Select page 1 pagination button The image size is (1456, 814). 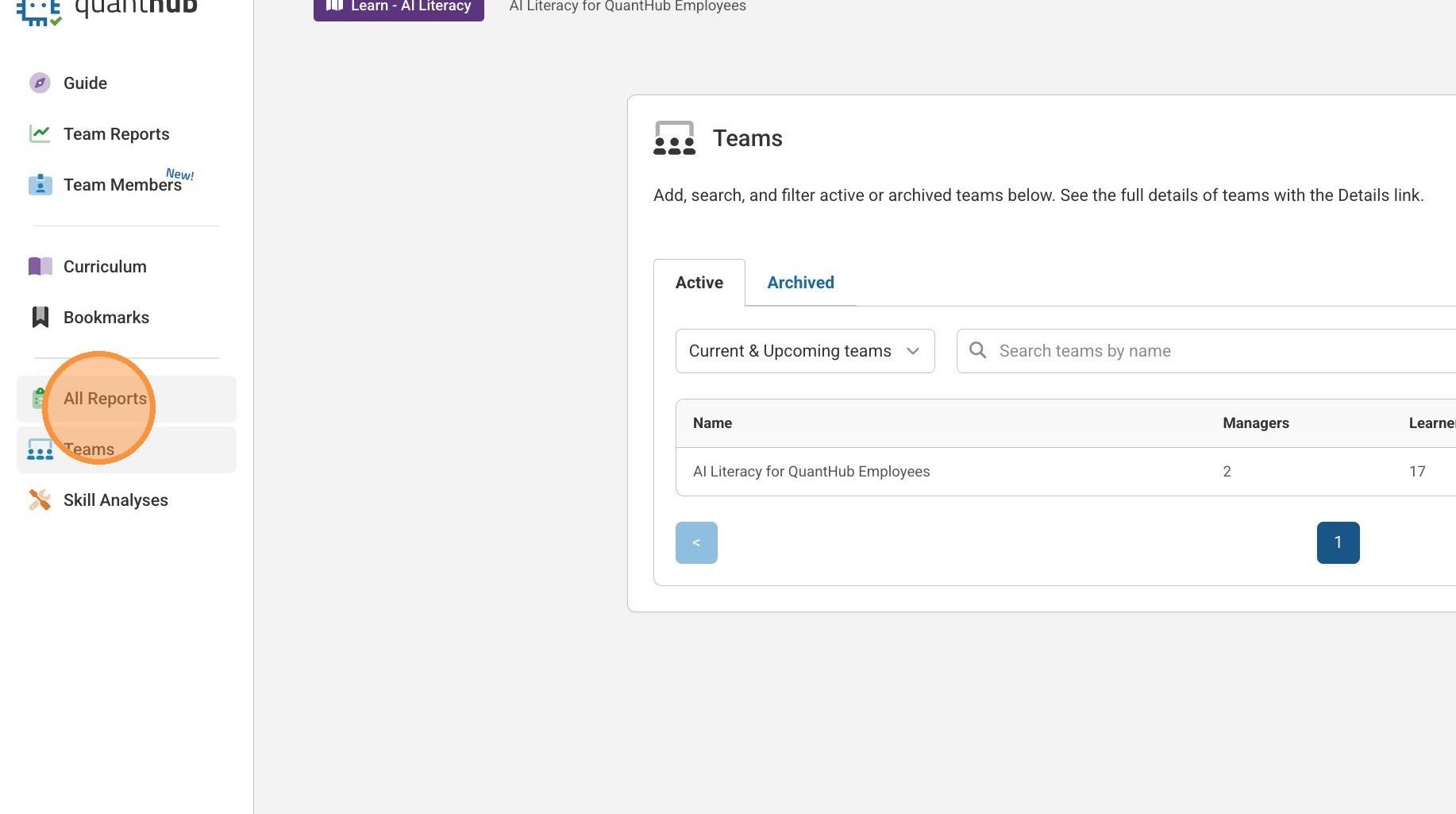tap(1338, 542)
